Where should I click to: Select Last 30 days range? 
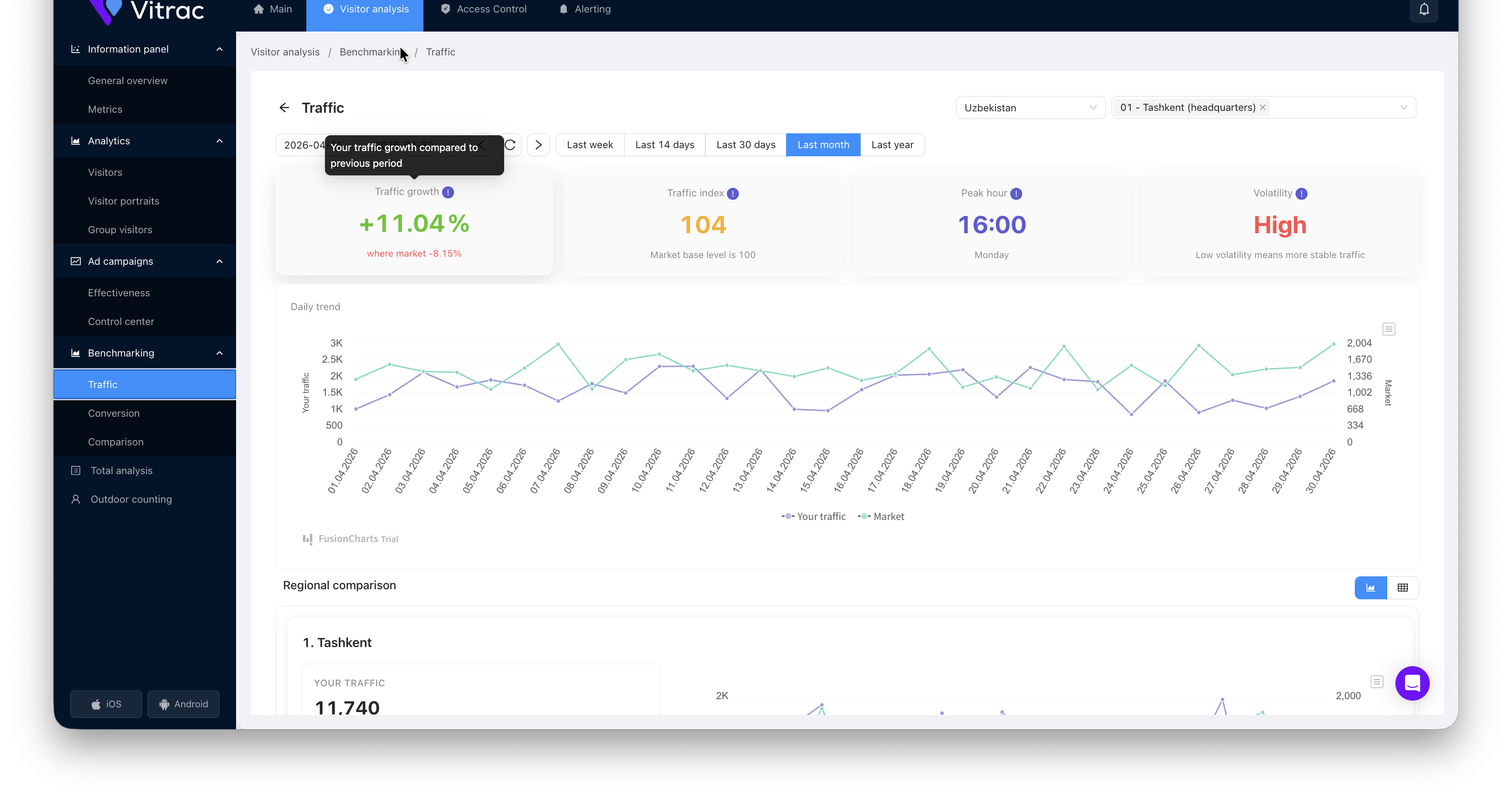(745, 144)
